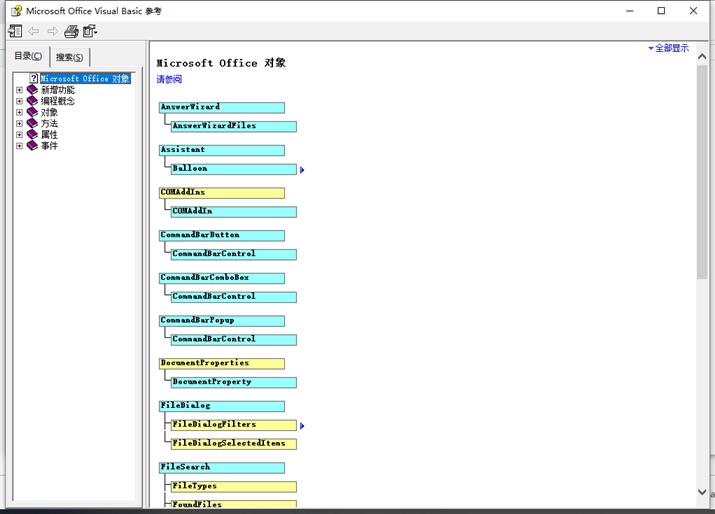715x514 pixels.
Task: Open the Balloon object box
Action: point(234,169)
